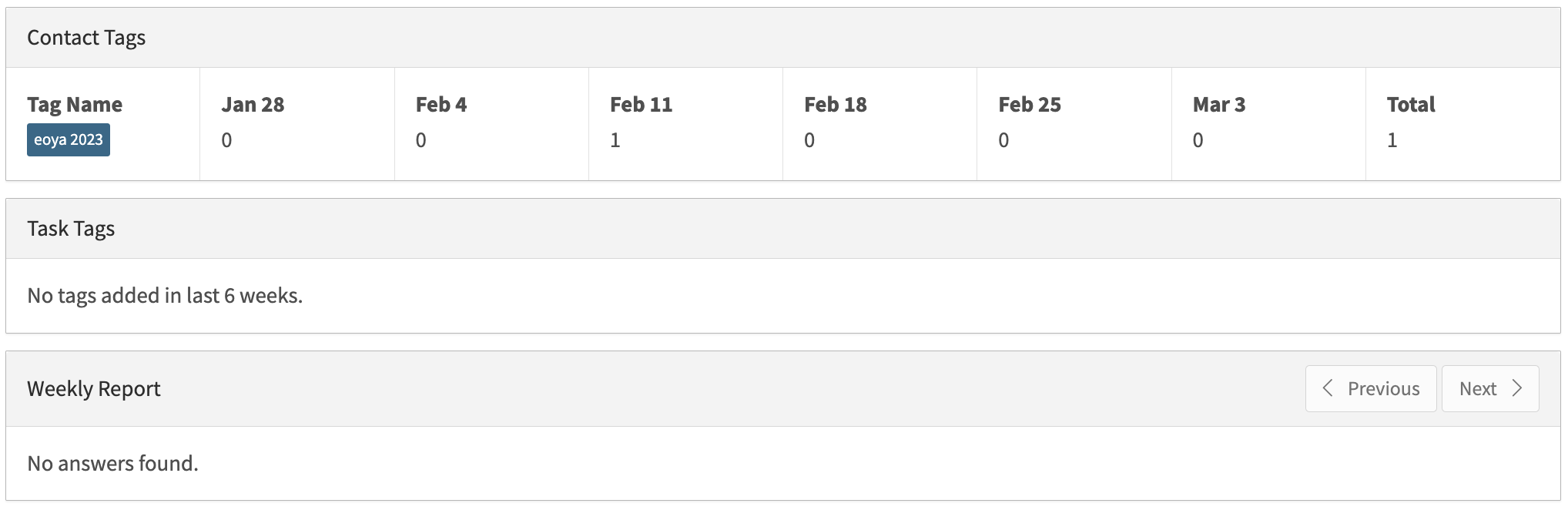The width and height of the screenshot is (1568, 510).
Task: Click the right chevron icon beside Next
Action: [x=1517, y=388]
